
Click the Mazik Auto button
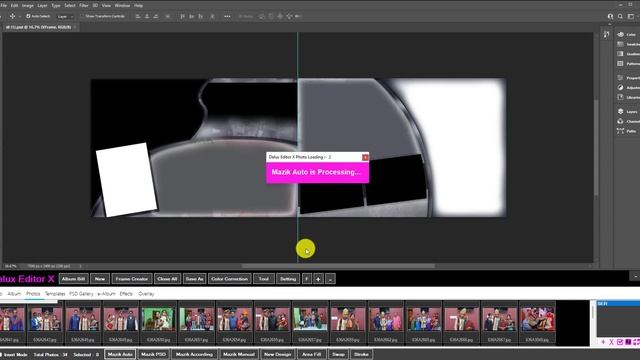click(x=120, y=354)
